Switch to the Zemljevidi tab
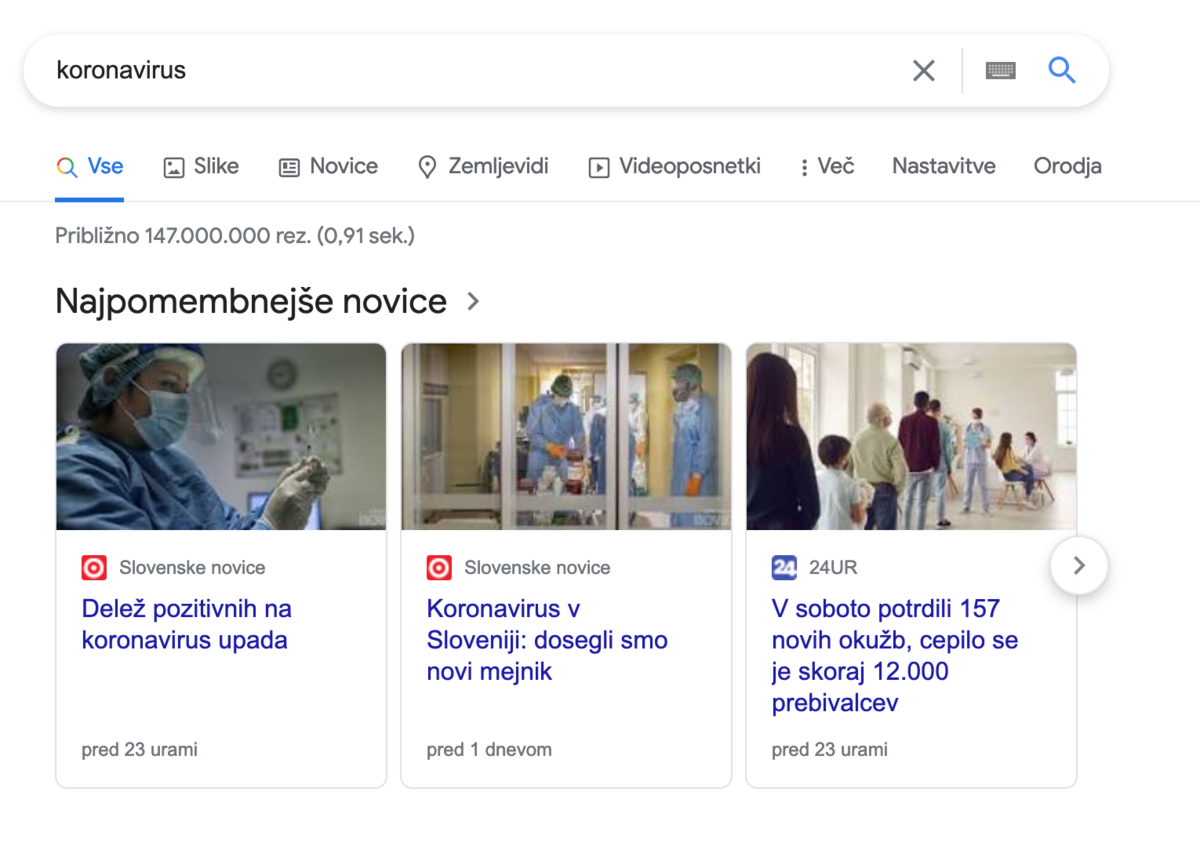Screen dimensions: 1200x850 (483, 166)
